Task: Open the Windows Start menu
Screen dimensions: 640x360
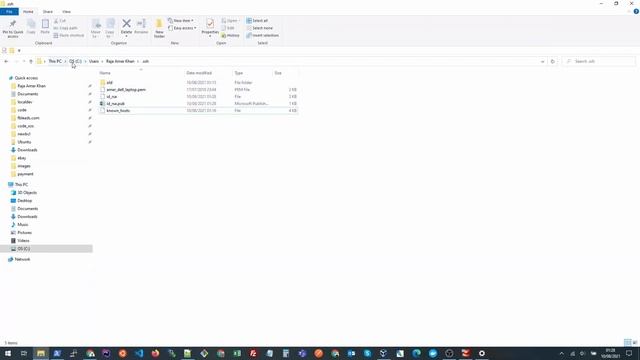Action: coord(8,353)
